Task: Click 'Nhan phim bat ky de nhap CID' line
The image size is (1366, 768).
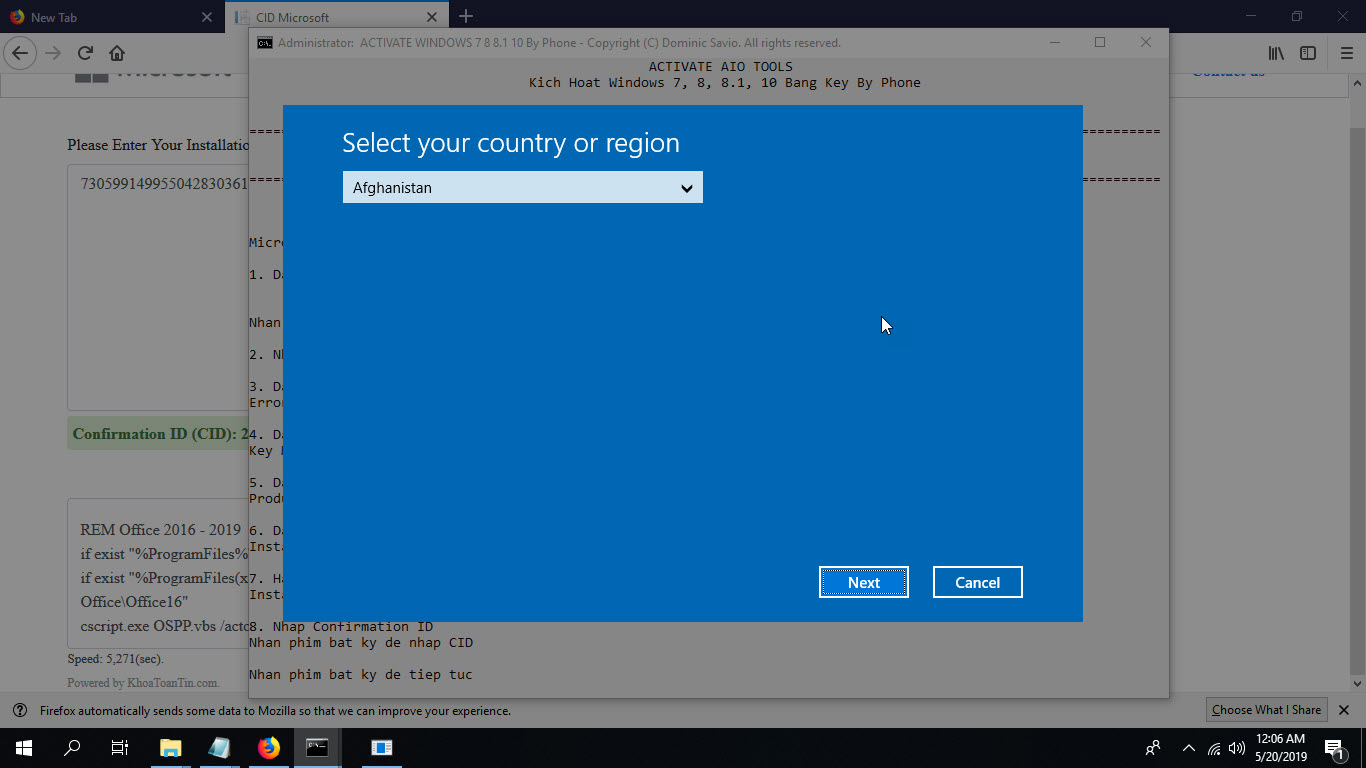Action: (x=360, y=643)
